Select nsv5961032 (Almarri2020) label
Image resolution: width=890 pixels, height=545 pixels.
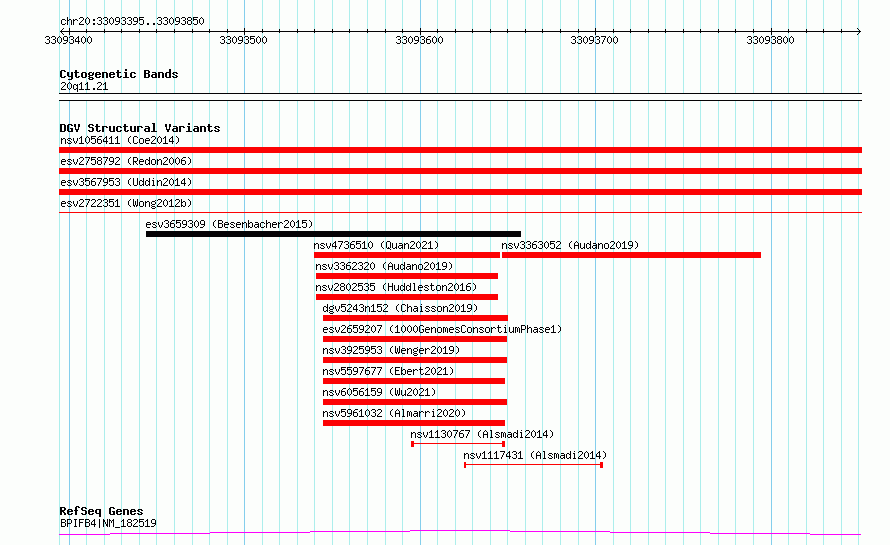(394, 413)
